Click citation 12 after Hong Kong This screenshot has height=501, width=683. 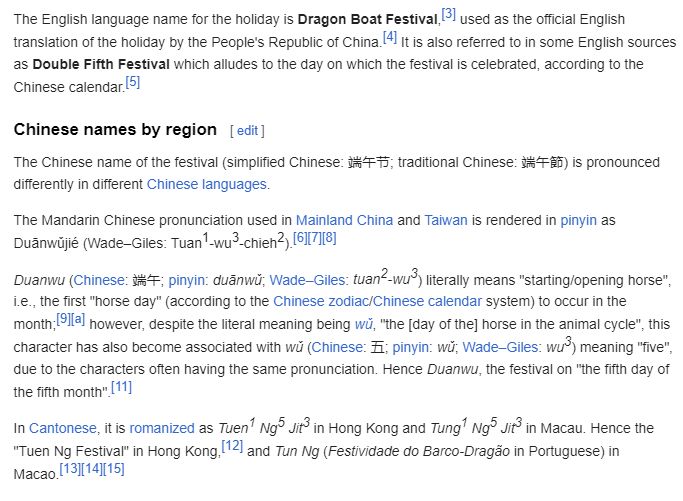pyautogui.click(x=231, y=445)
